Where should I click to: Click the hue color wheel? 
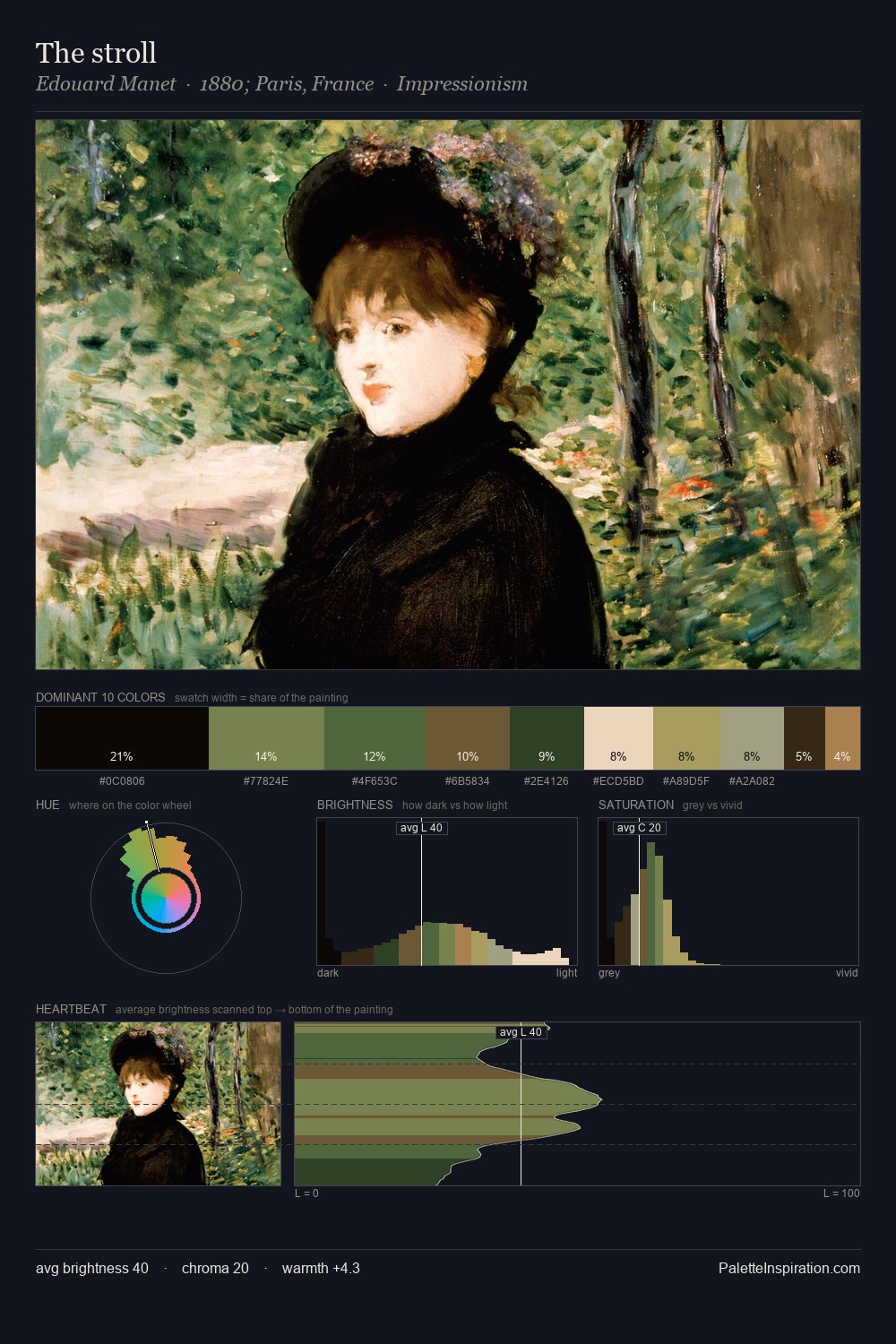point(166,898)
